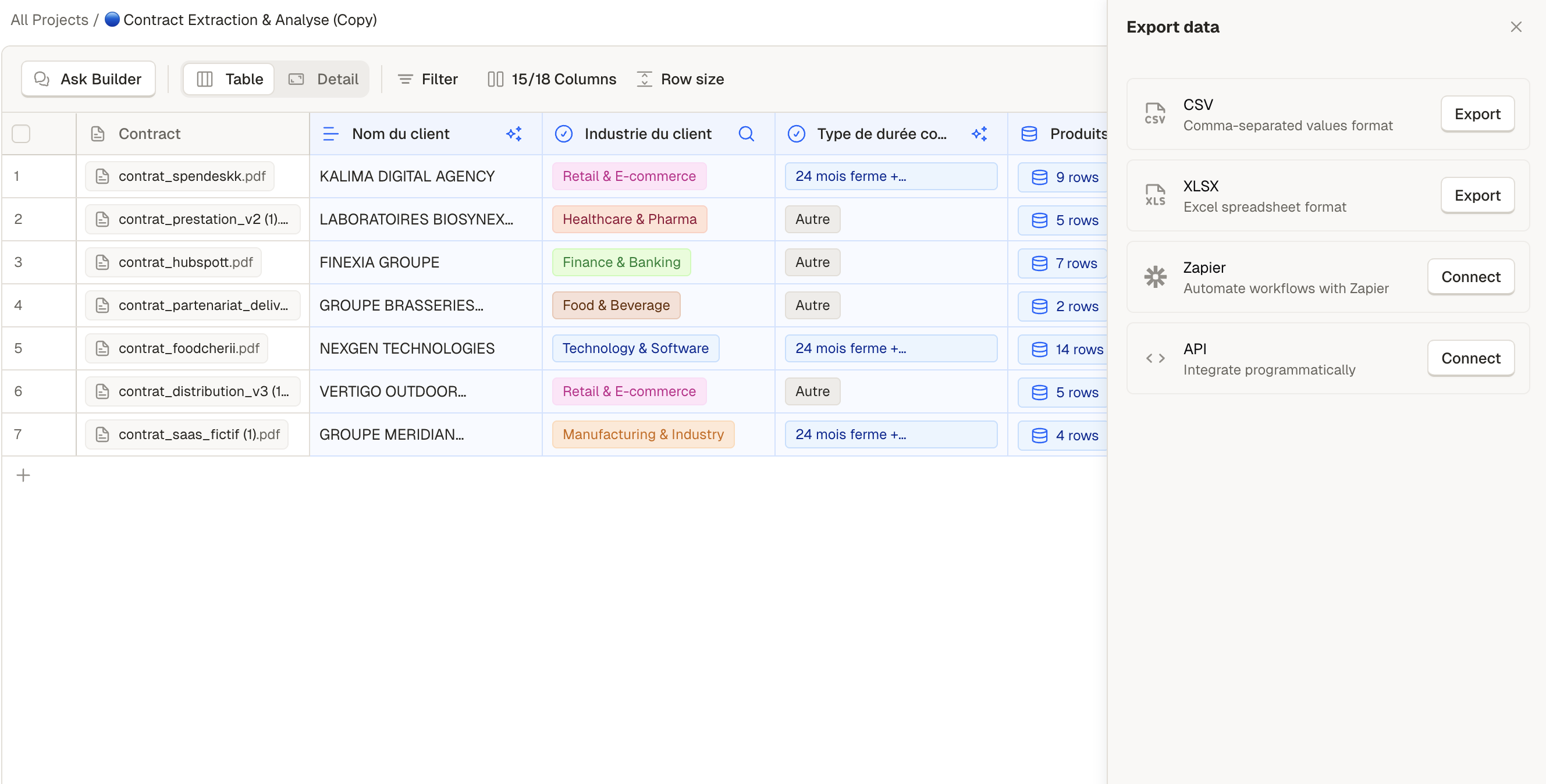Switch to Detail view
The image size is (1546, 784).
pos(324,79)
